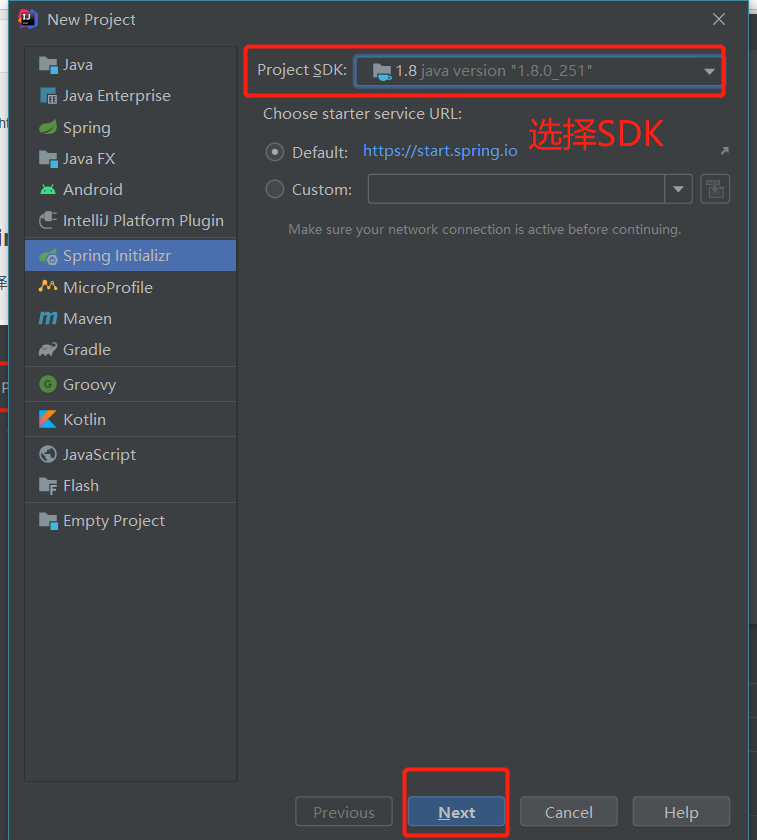Viewport: 757px width, 840px height.
Task: Click the green Android robot icon
Action: [x=48, y=190]
